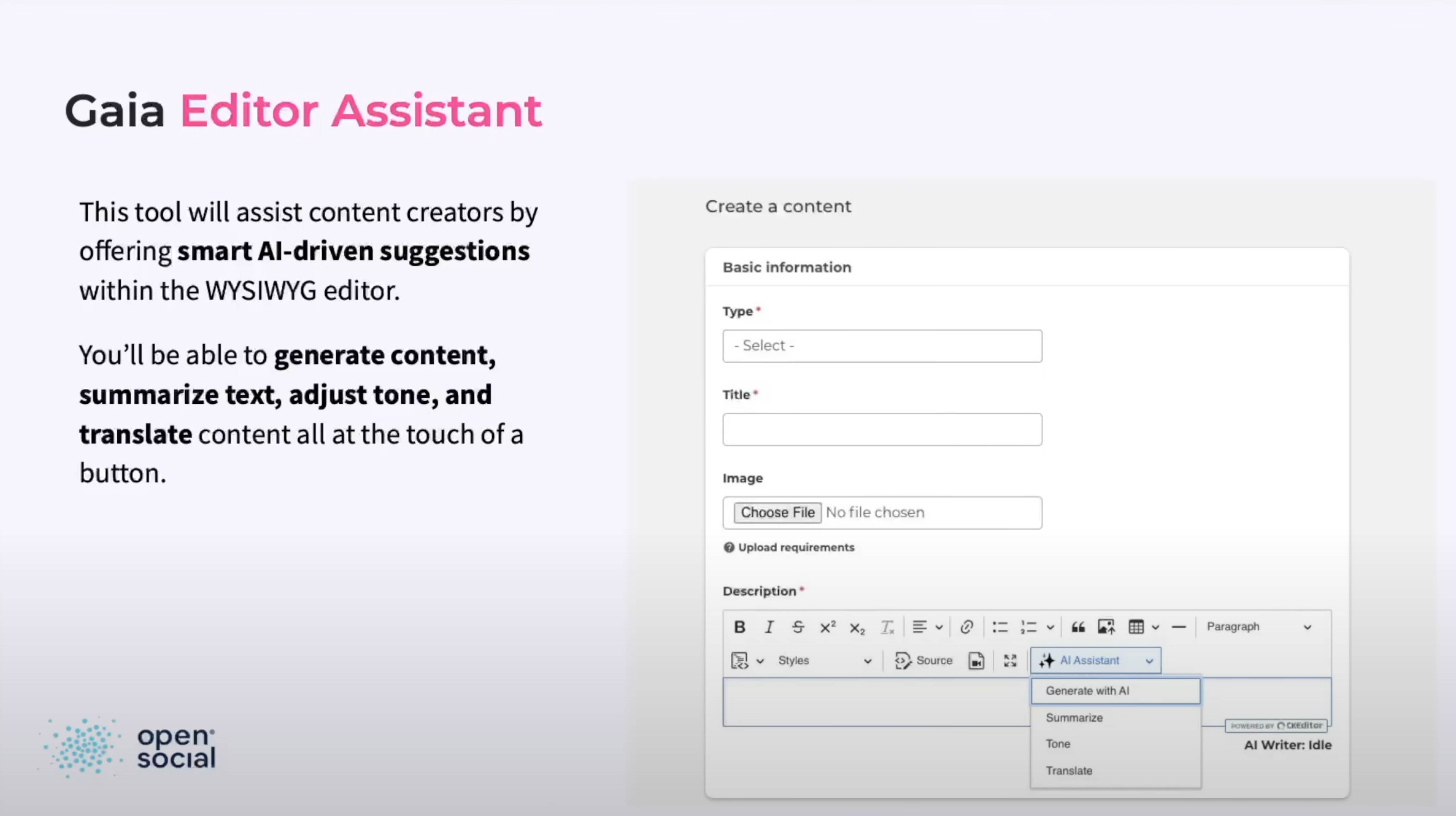Screen dimensions: 1456x816
Task: Click the Choose File button
Action: pos(777,512)
